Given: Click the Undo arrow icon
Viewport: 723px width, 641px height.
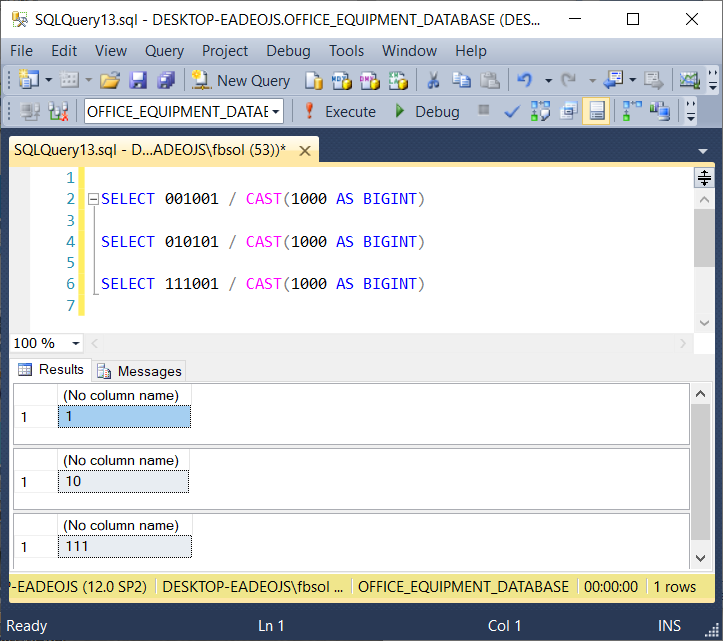Looking at the screenshot, I should pyautogui.click(x=523, y=80).
